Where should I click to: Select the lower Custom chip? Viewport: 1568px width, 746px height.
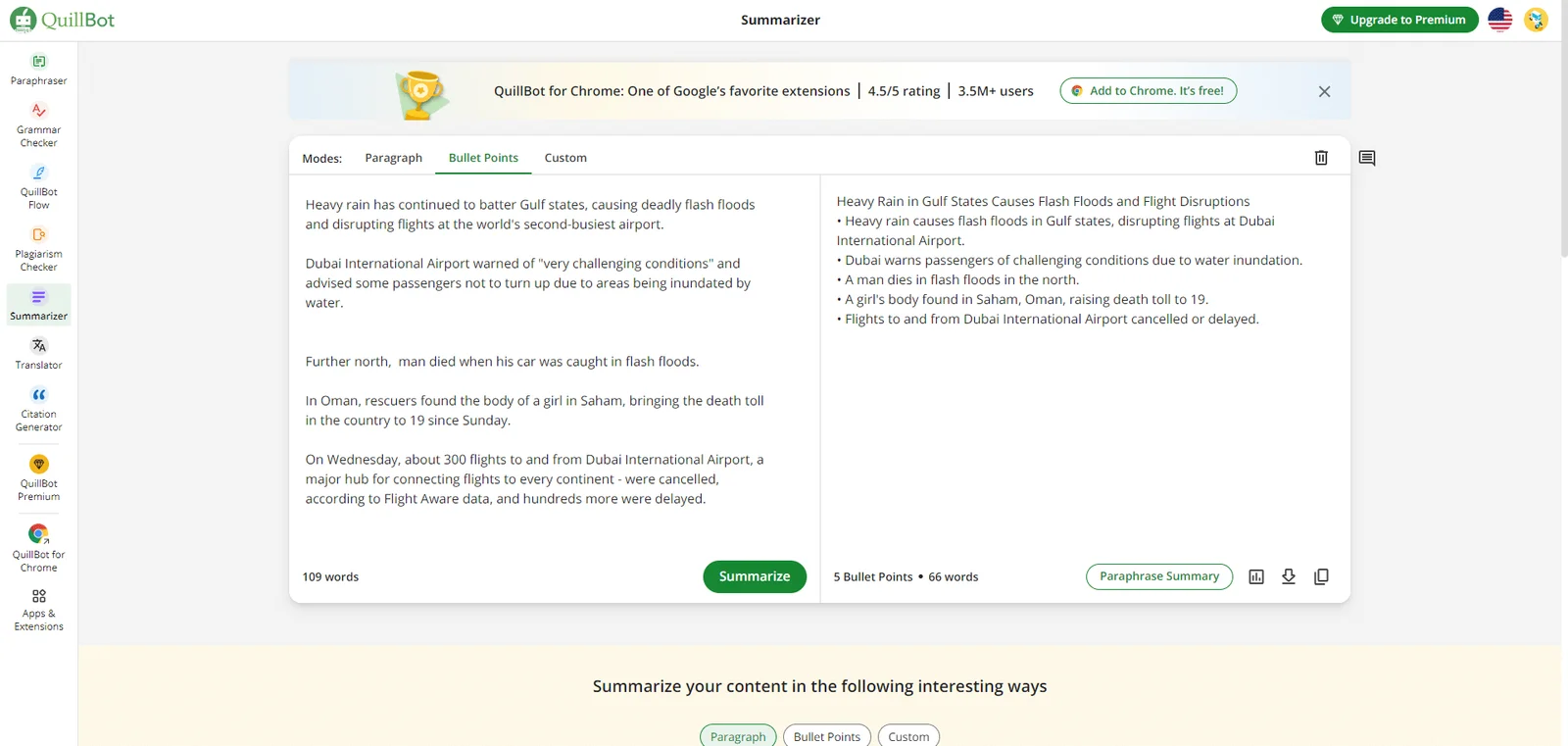tap(908, 736)
